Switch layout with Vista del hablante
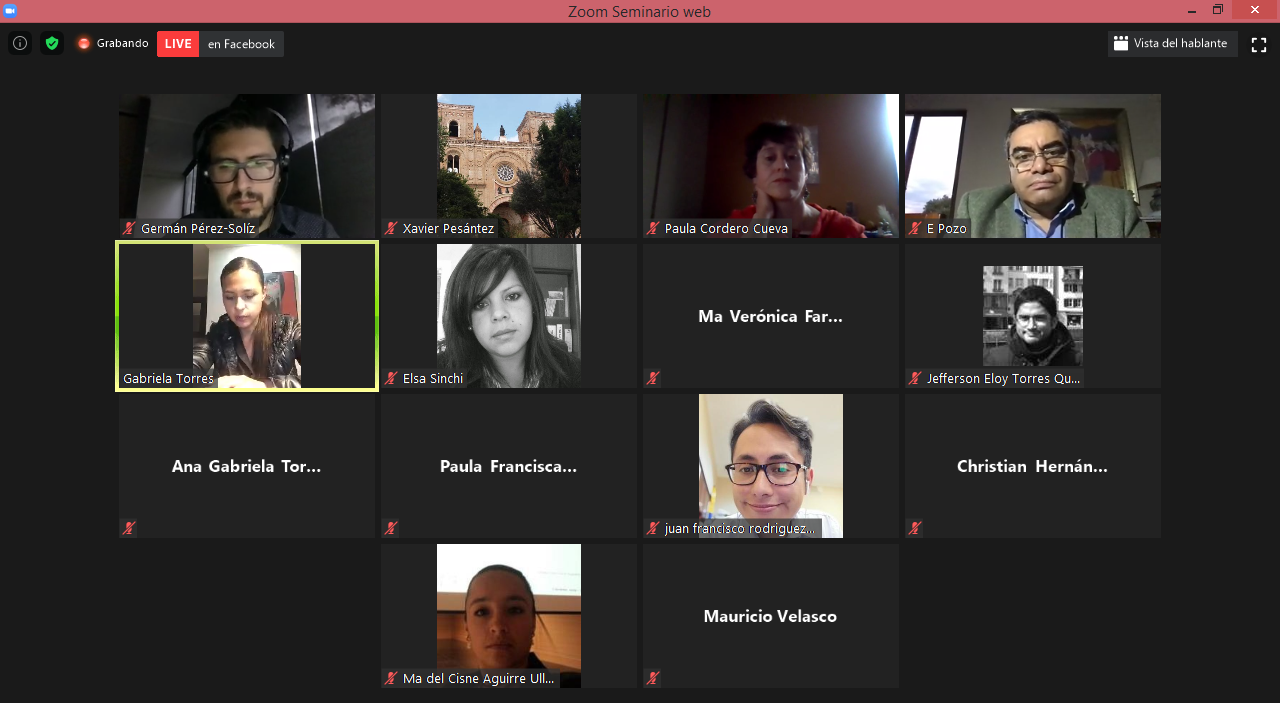 click(x=1172, y=44)
